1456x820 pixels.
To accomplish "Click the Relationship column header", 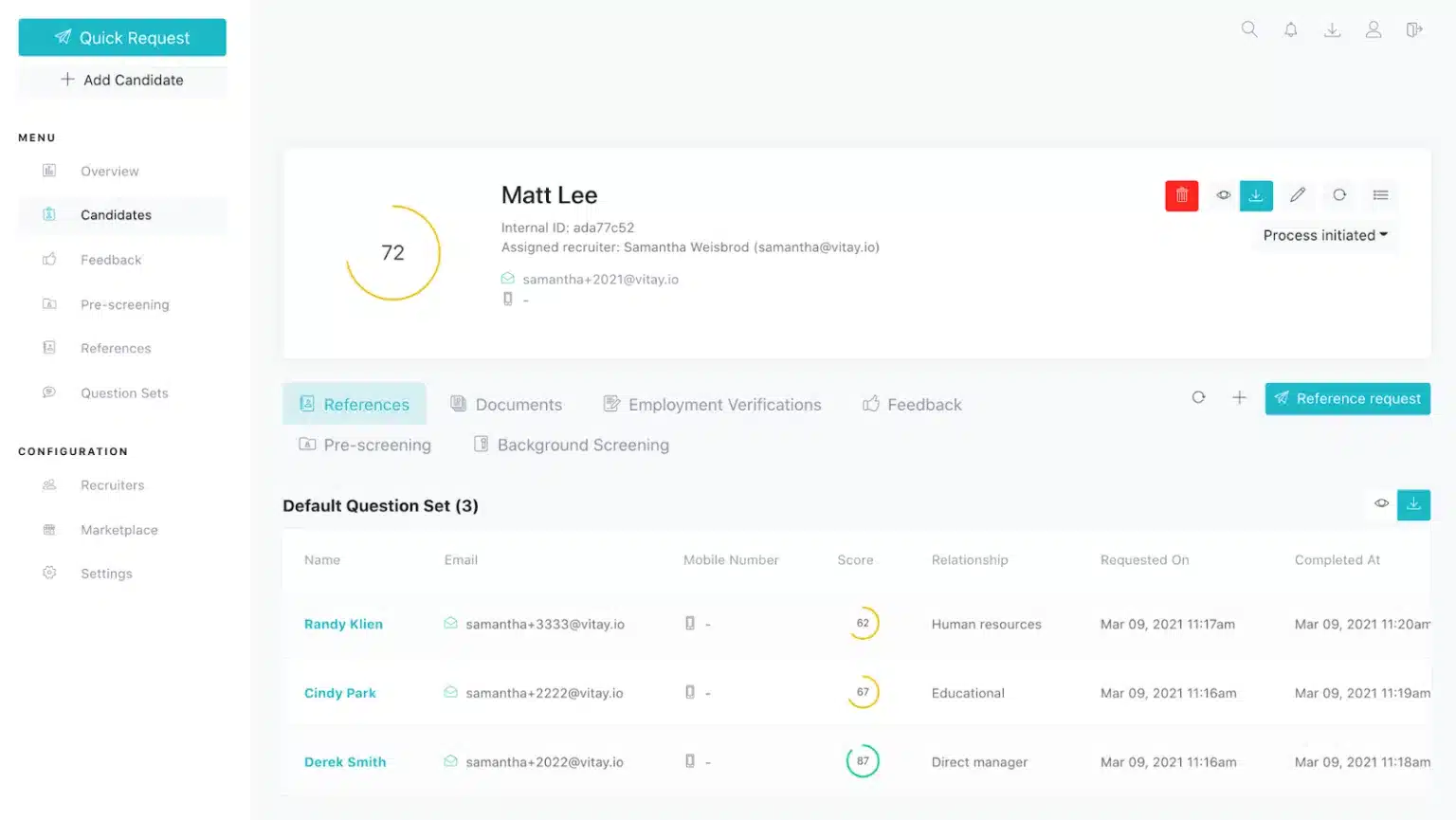I will click(x=970, y=560).
